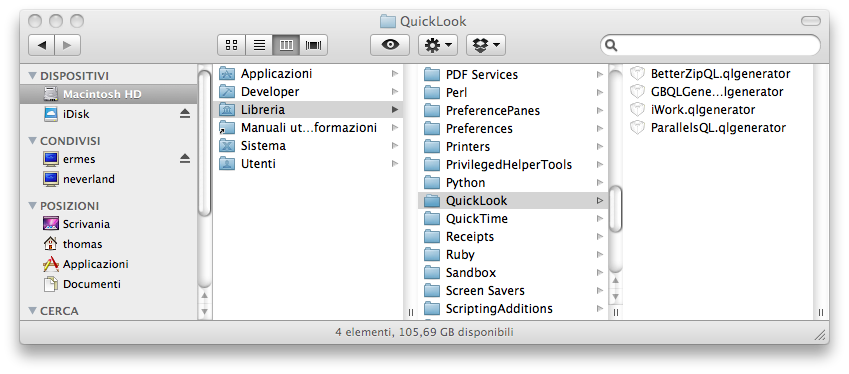The width and height of the screenshot is (849, 374).
Task: Select the PrivilegedHelperTools folder
Action: click(513, 164)
